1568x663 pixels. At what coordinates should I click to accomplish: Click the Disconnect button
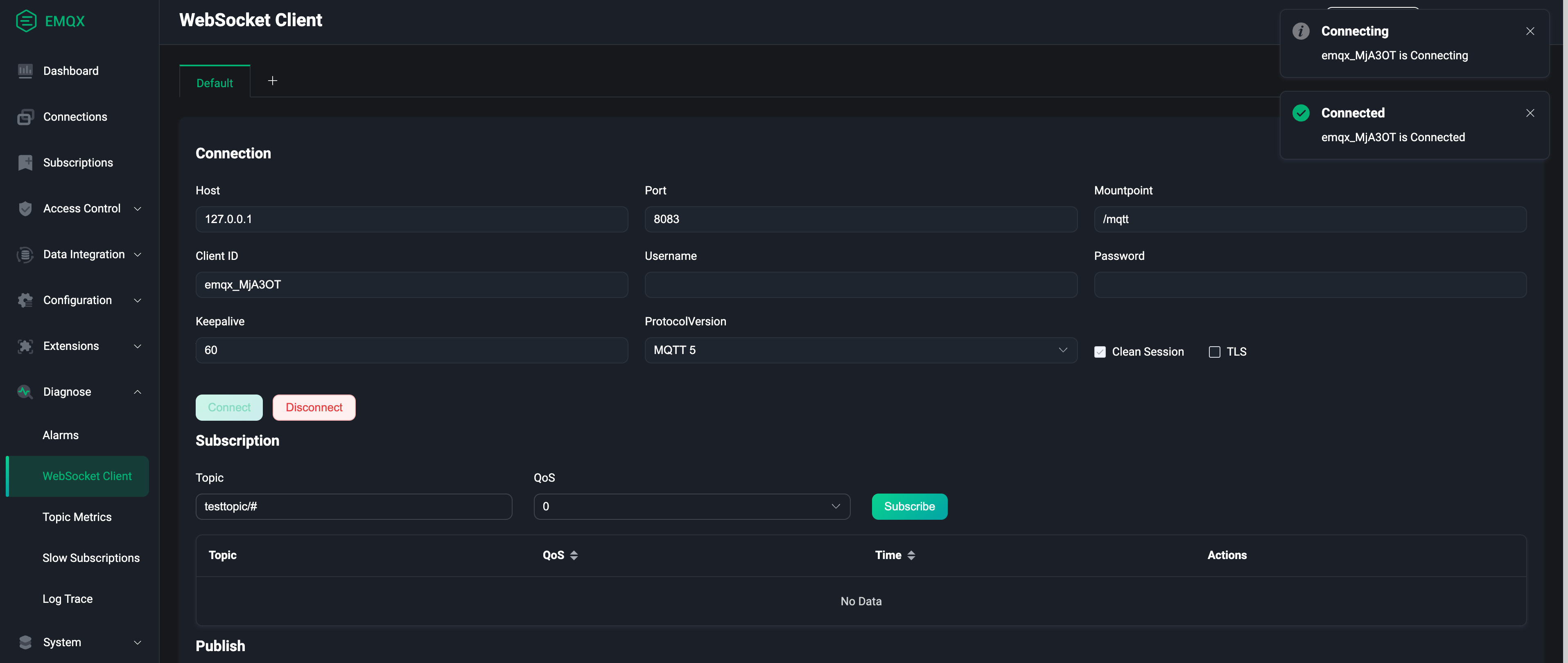point(314,407)
